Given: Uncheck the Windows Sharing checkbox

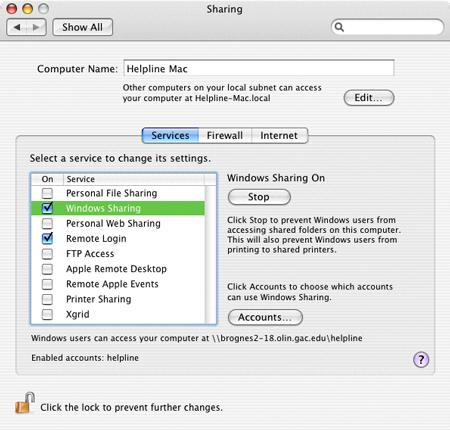Looking at the screenshot, I should point(47,208).
